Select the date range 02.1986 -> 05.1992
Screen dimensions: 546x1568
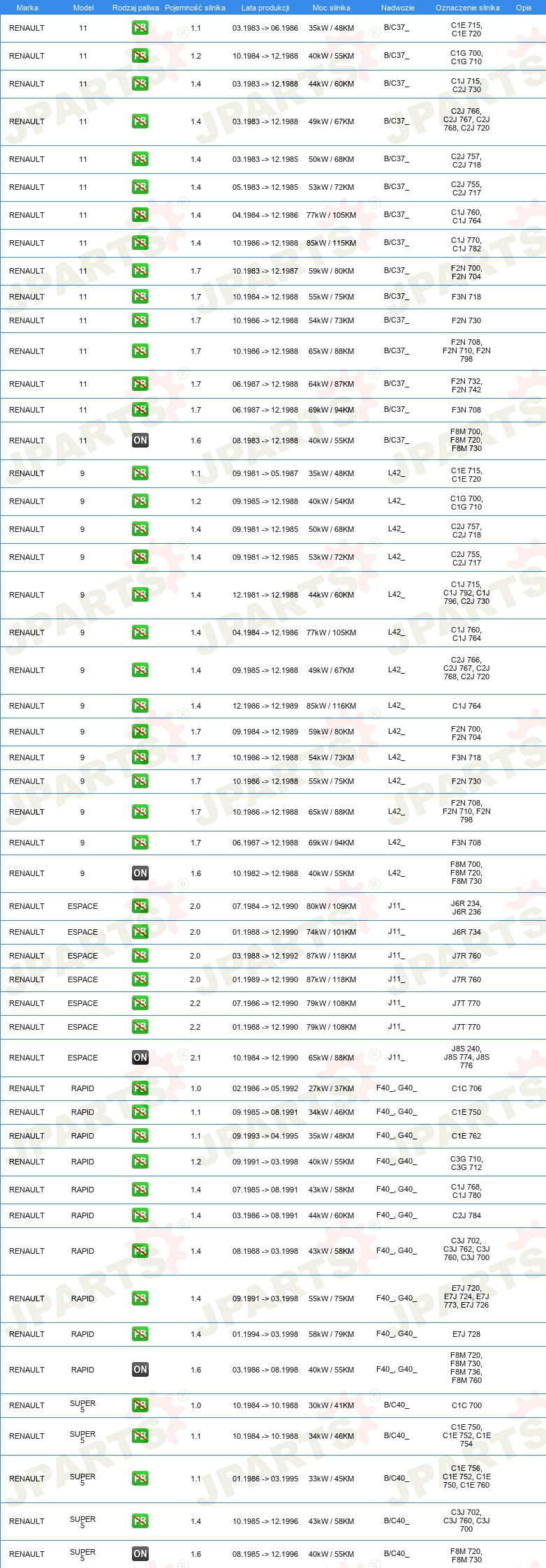tap(265, 1088)
